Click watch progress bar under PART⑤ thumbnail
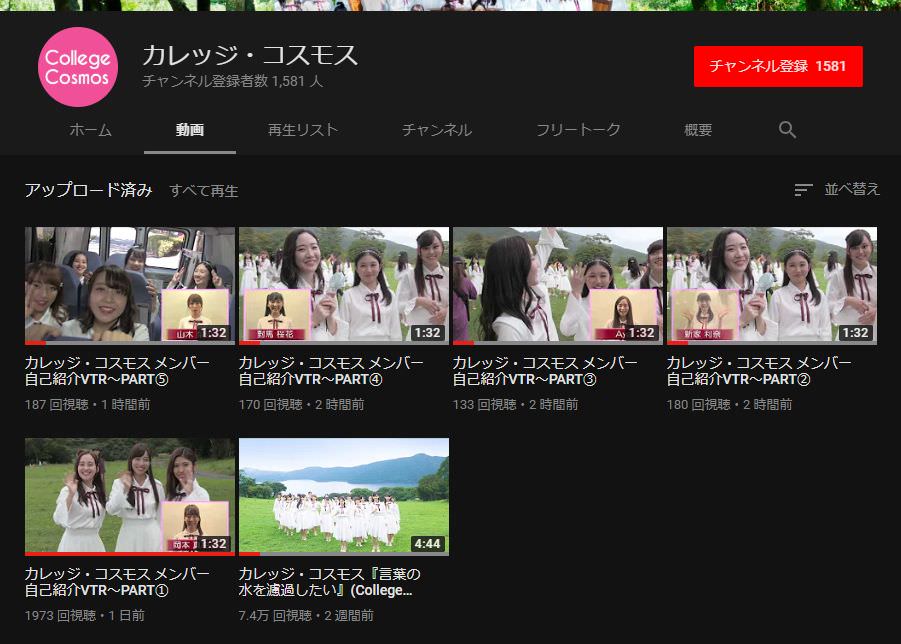 [x=130, y=343]
